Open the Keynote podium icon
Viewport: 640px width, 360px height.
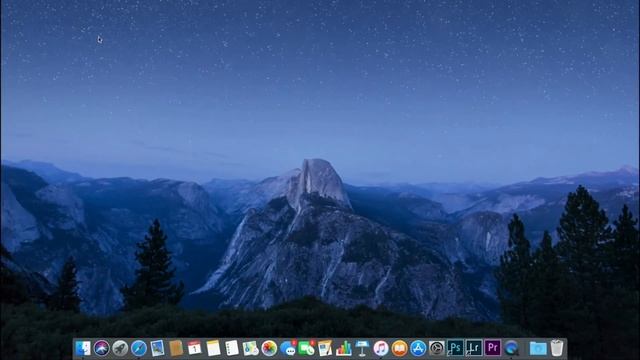362,348
